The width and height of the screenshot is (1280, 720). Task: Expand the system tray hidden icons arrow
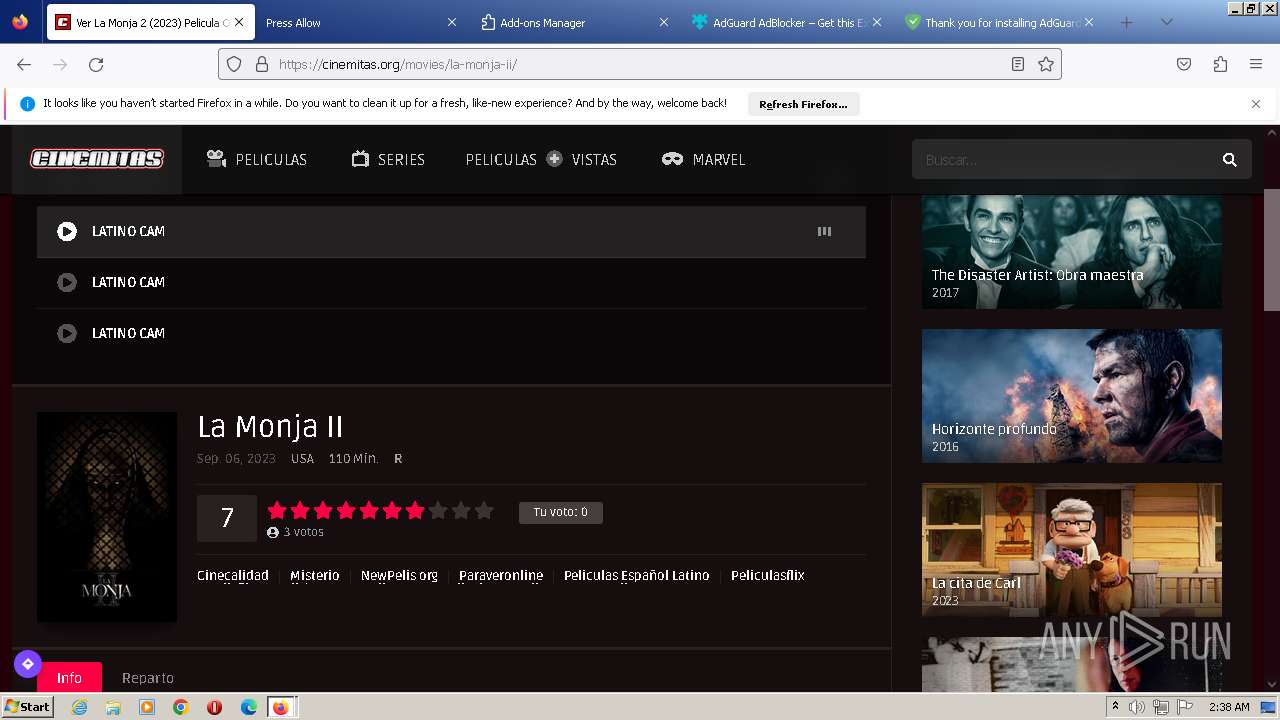pyautogui.click(x=1115, y=706)
